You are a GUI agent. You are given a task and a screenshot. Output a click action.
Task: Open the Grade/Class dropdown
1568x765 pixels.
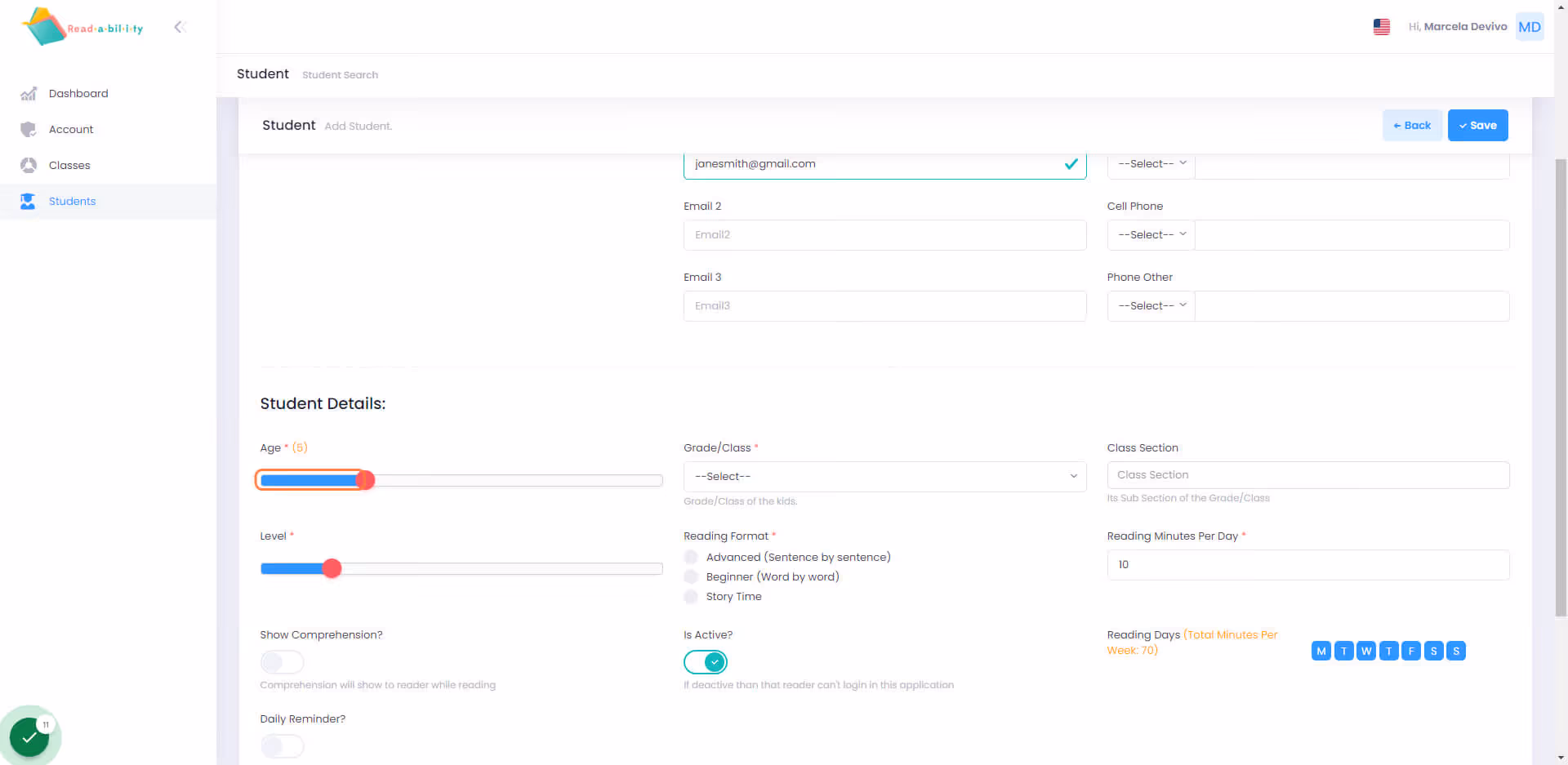pyautogui.click(x=884, y=477)
